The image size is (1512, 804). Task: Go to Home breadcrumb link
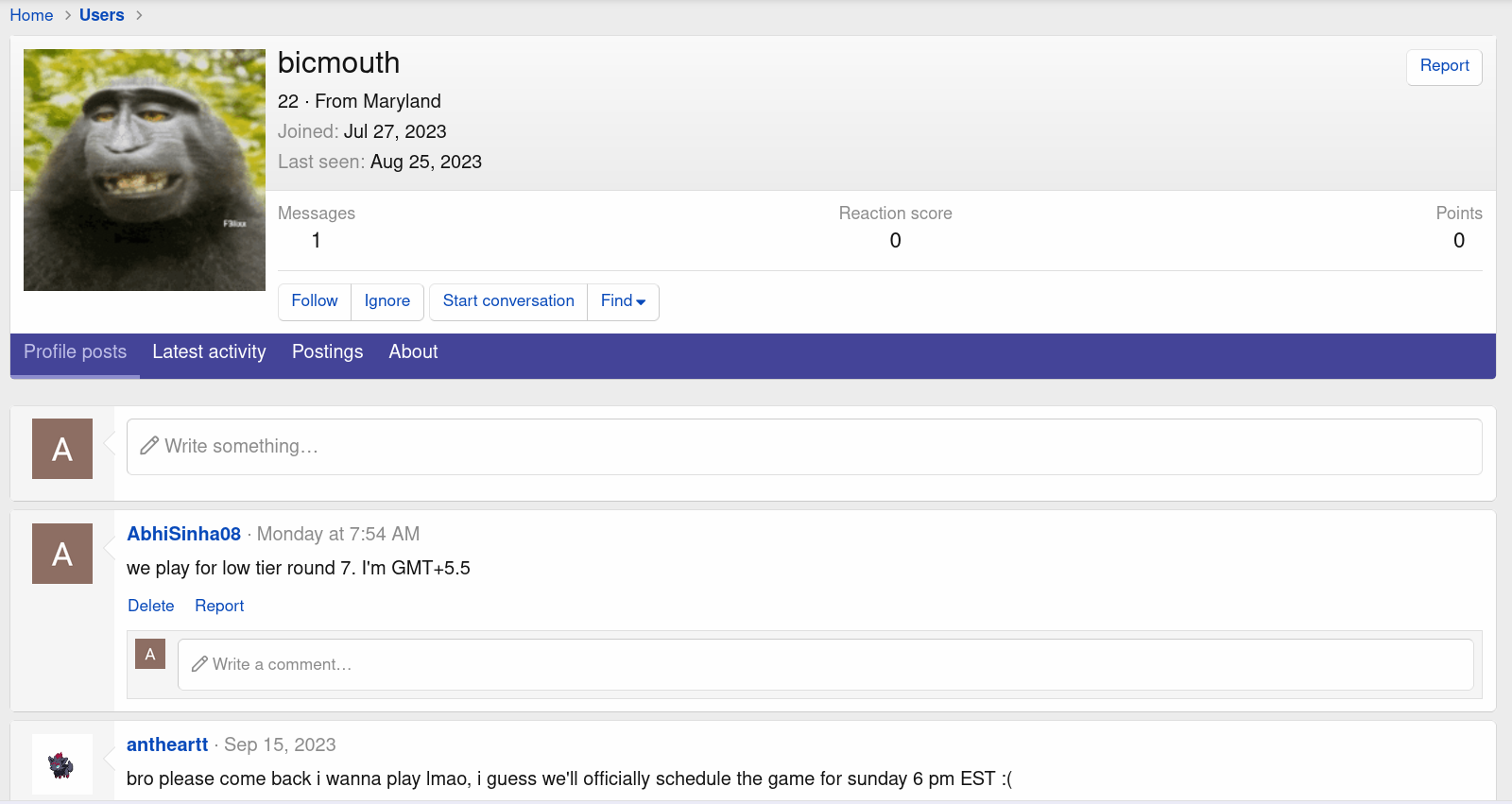point(31,15)
